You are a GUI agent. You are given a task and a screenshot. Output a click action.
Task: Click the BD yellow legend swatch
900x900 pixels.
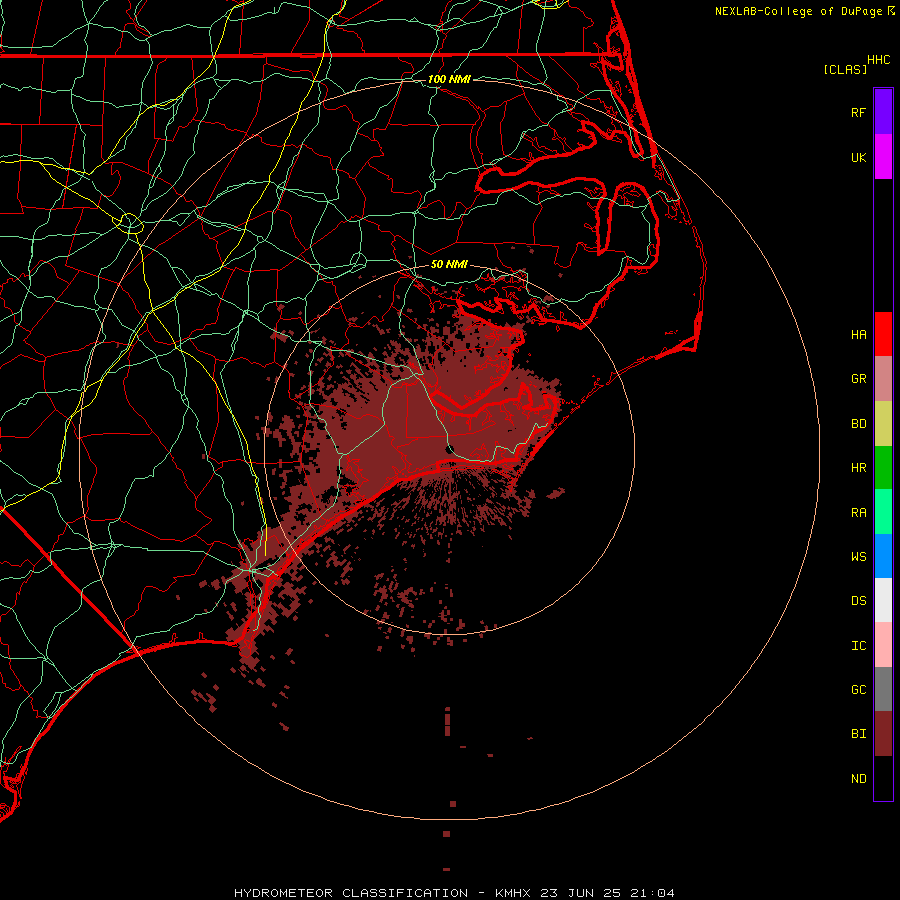click(883, 423)
